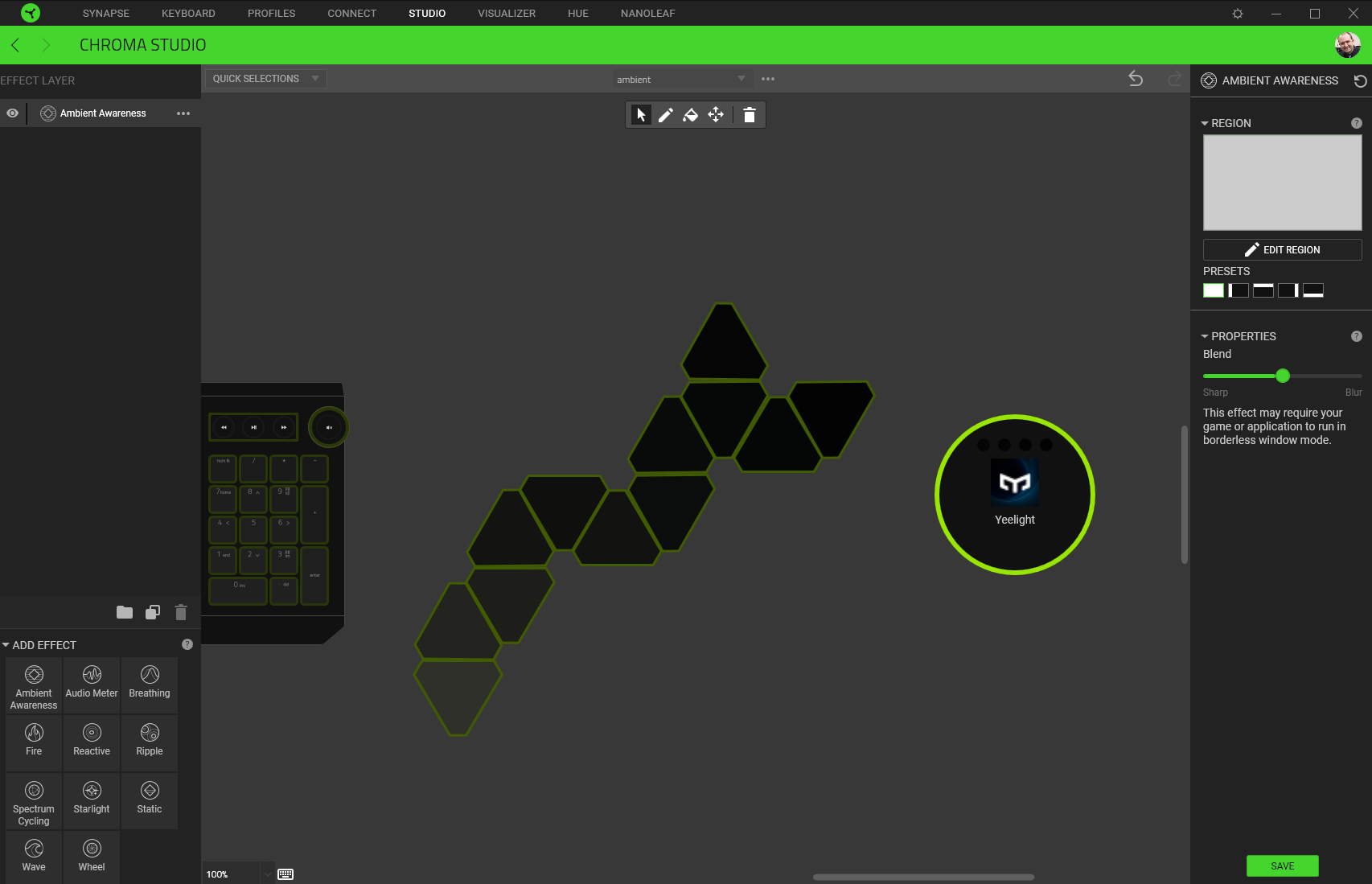Switch to the Synapse tab

(106, 14)
